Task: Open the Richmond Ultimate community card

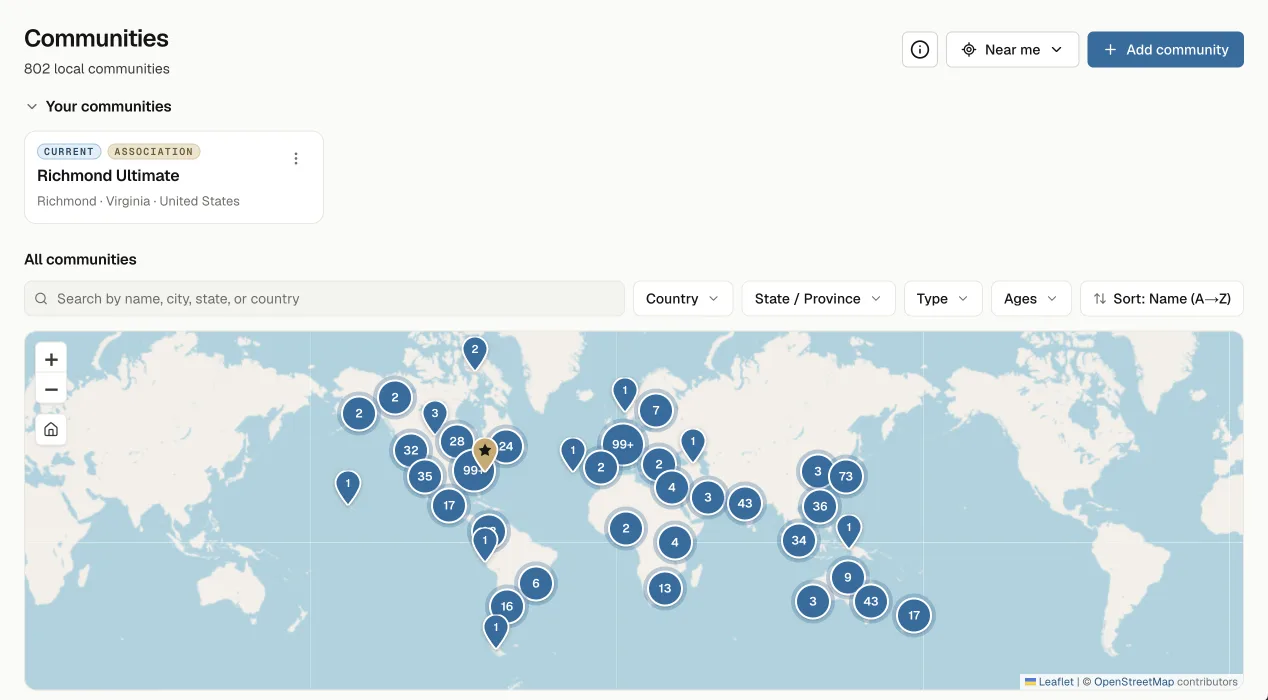Action: coord(174,177)
